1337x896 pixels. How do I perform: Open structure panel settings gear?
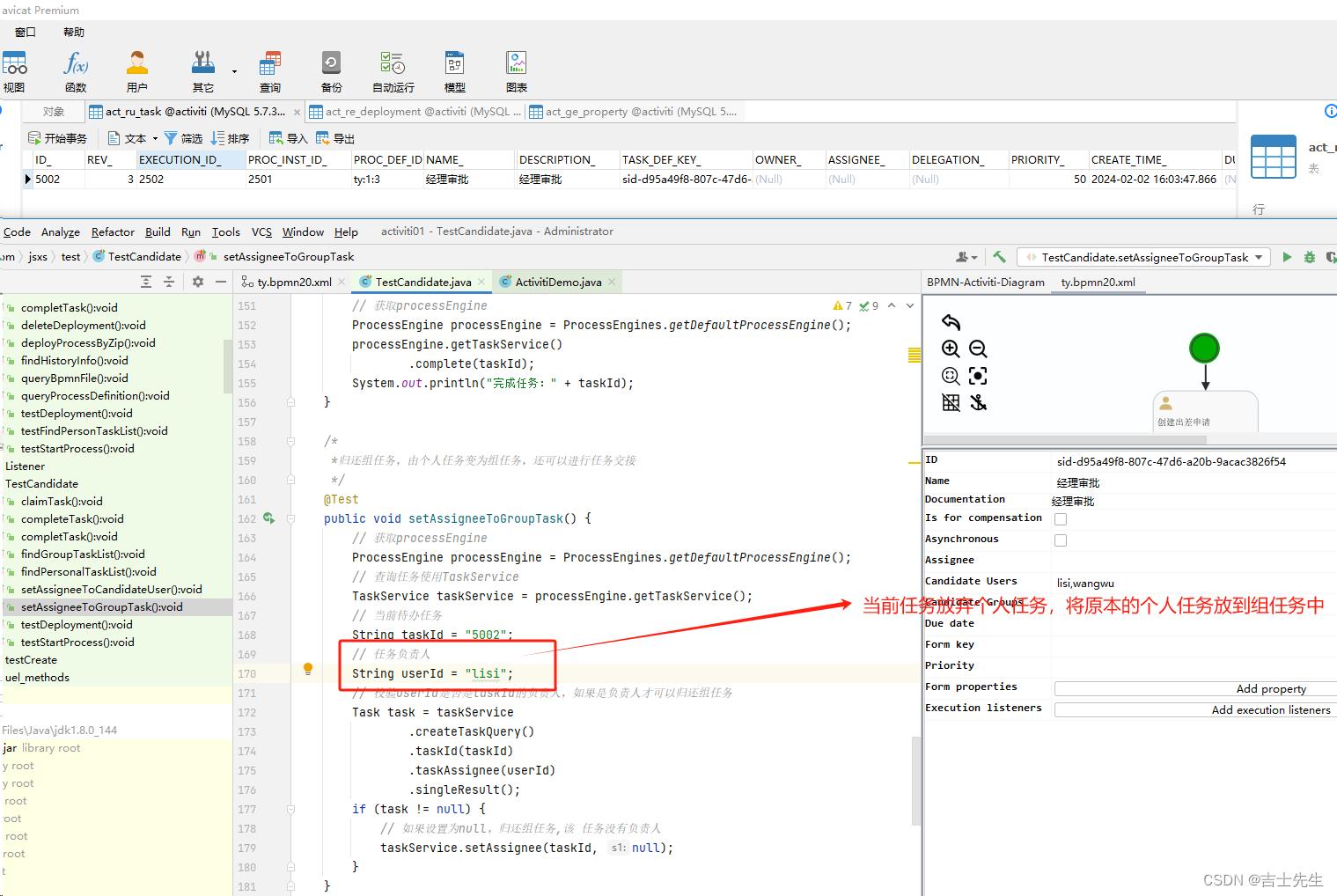point(198,282)
